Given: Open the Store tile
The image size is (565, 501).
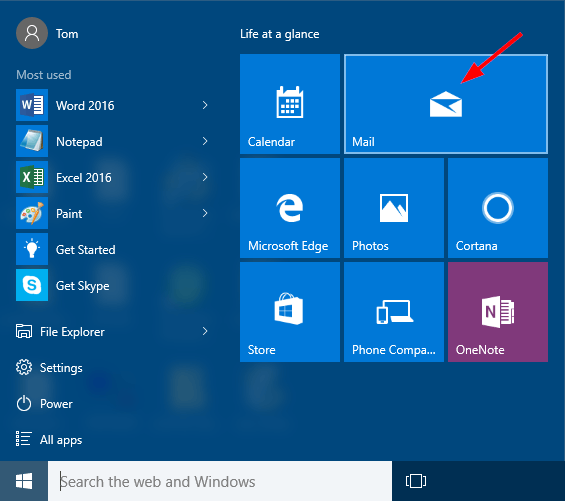Looking at the screenshot, I should 290,312.
